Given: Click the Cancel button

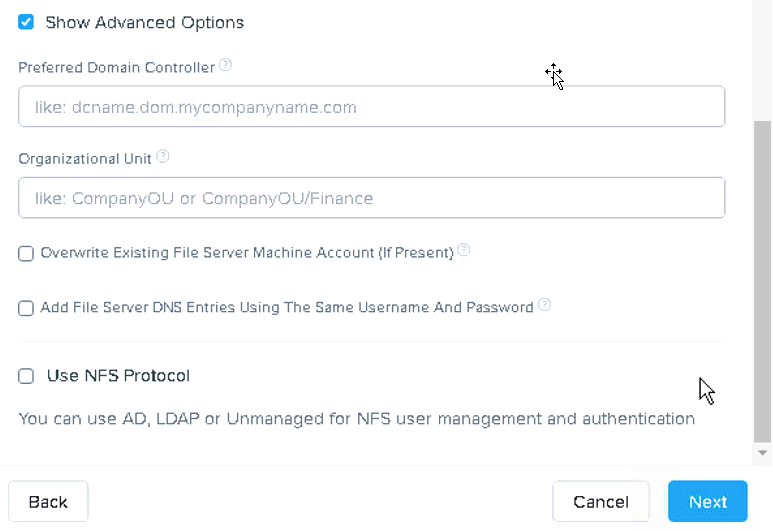Looking at the screenshot, I should [x=601, y=501].
